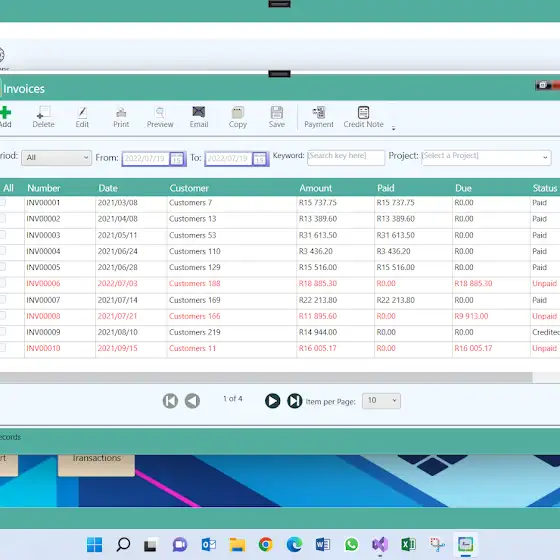Open the Period dropdown showing All
The height and width of the screenshot is (560, 560).
tap(56, 158)
